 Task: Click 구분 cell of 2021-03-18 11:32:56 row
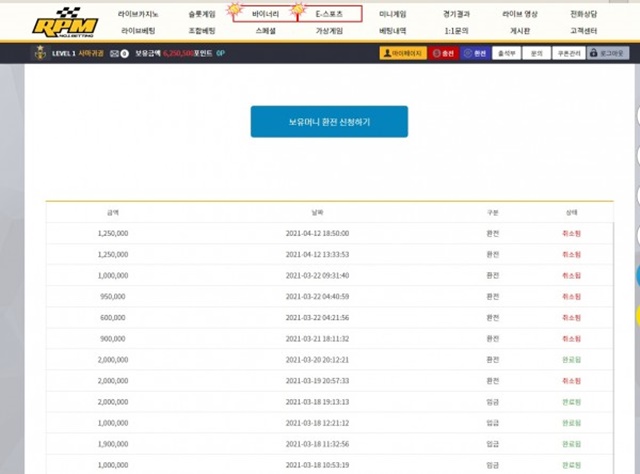[493, 444]
